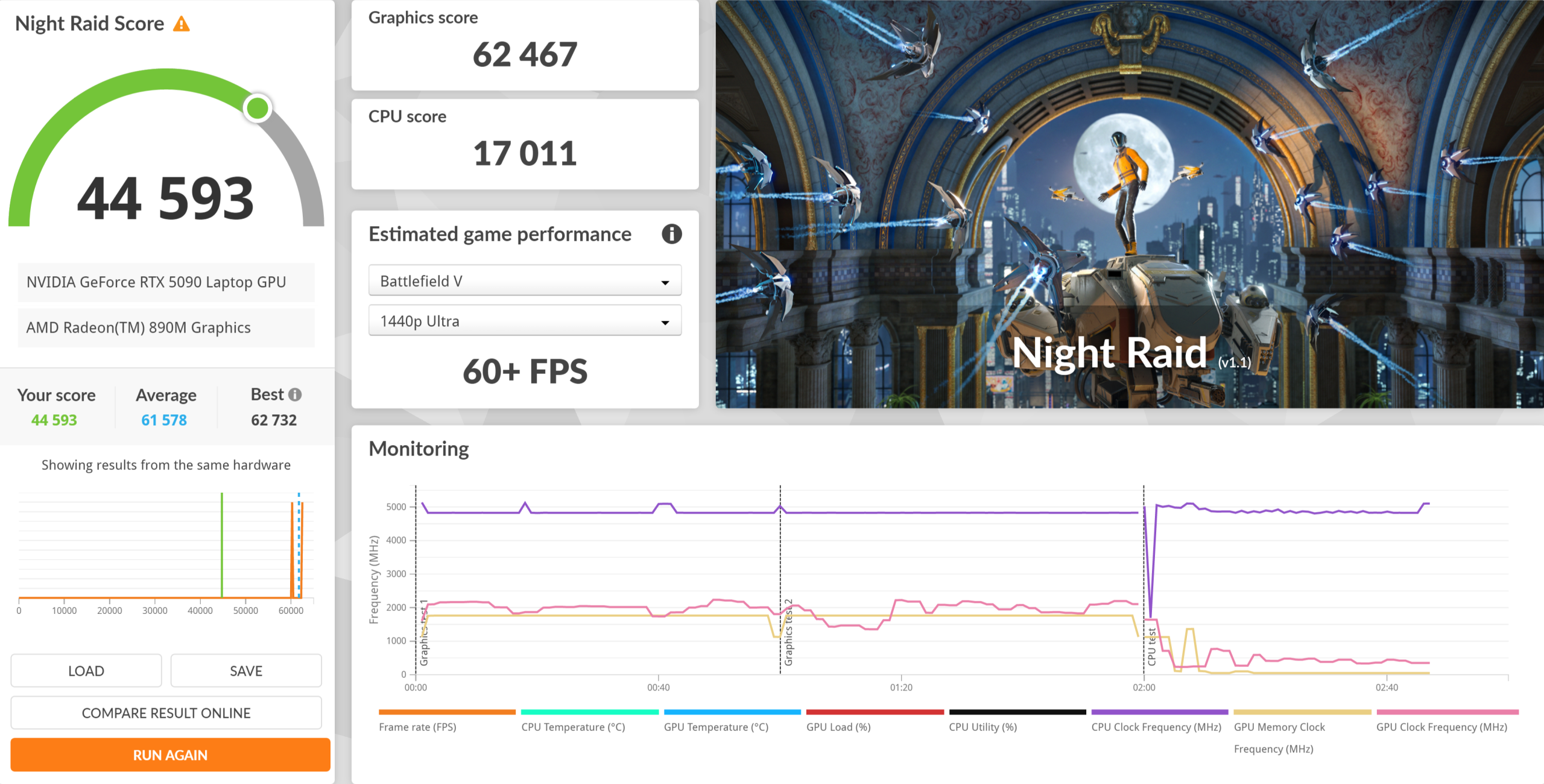
Task: Click the info icon next to Estimated game performance
Action: [671, 234]
